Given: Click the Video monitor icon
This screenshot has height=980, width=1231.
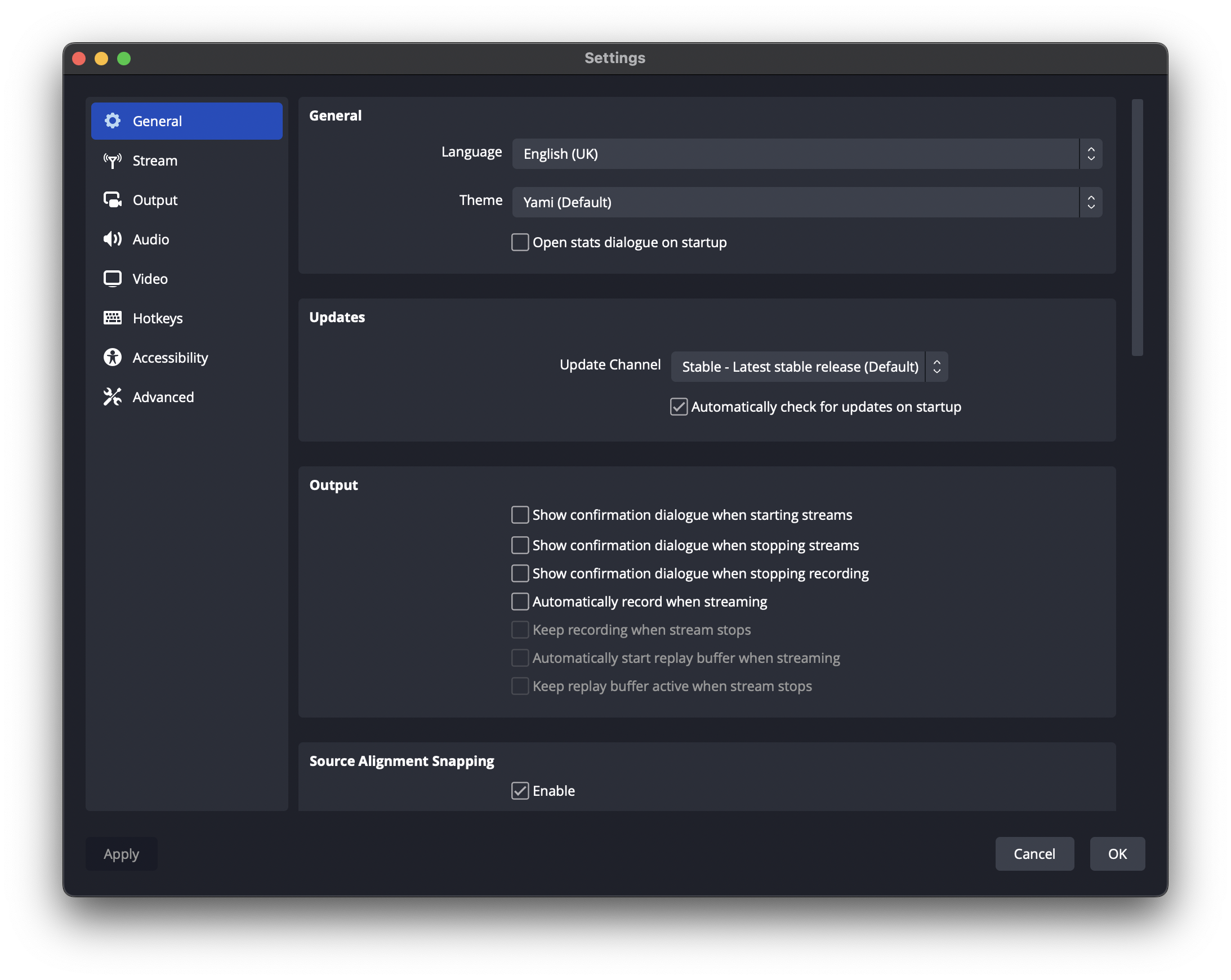Looking at the screenshot, I should click(x=113, y=279).
